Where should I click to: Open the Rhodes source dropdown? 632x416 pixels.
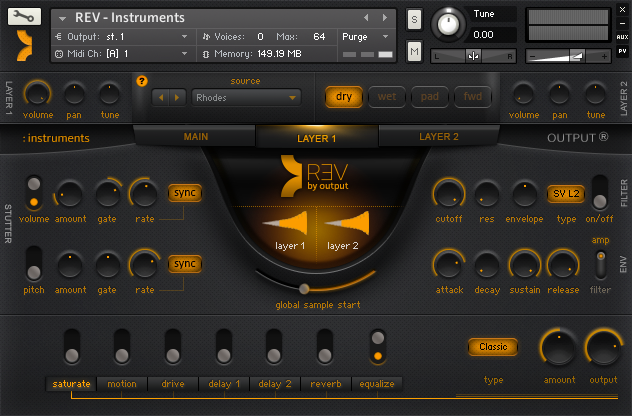(246, 98)
